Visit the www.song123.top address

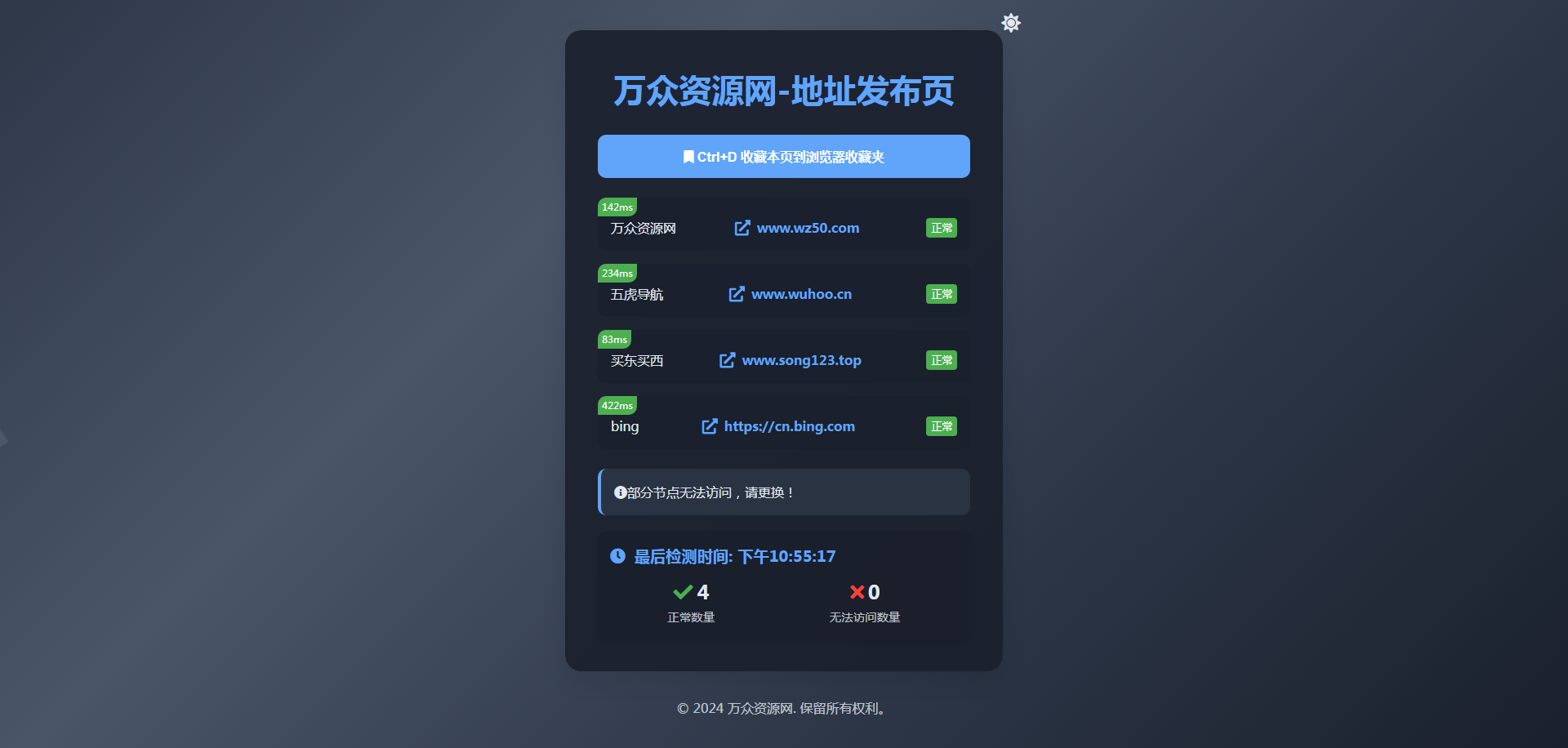801,360
